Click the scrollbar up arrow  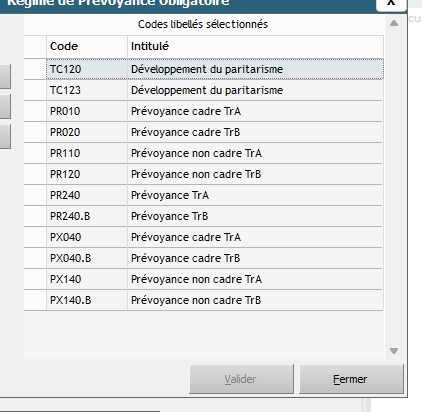click(x=394, y=23)
